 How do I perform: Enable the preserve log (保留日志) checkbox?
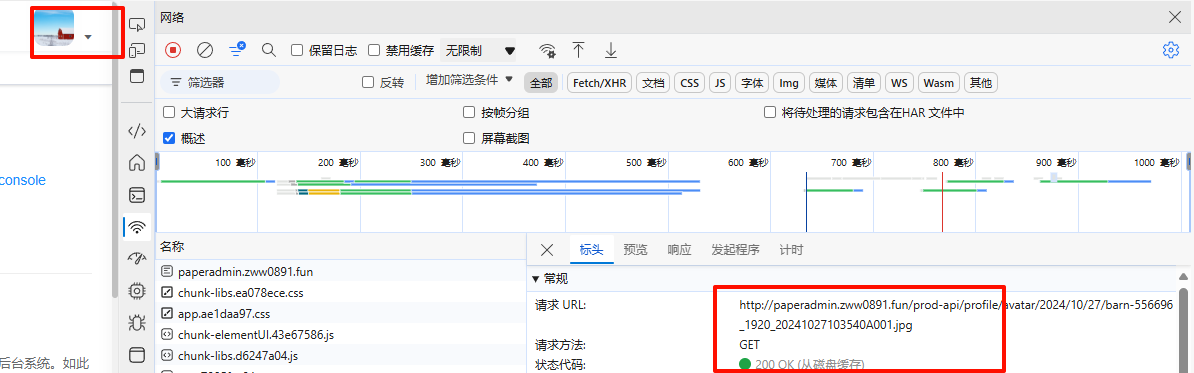pyautogui.click(x=297, y=50)
